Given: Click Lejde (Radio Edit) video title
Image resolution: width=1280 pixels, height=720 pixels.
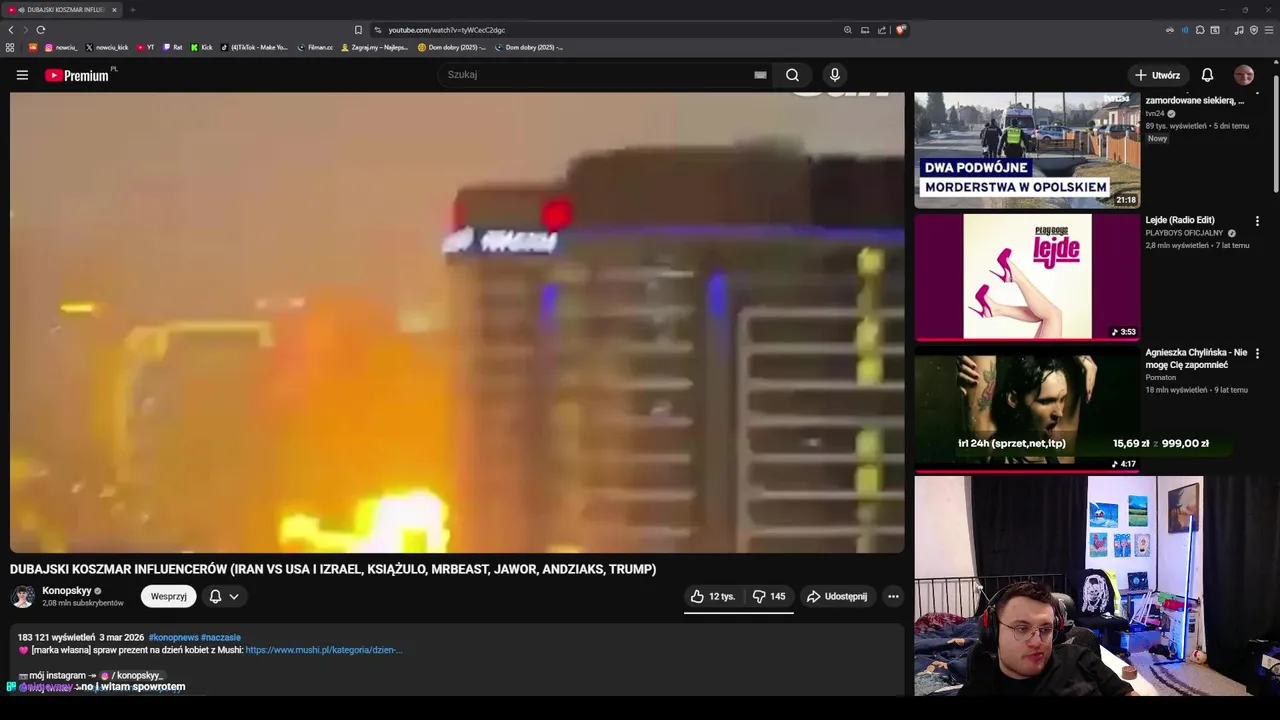Looking at the screenshot, I should (x=1180, y=220).
